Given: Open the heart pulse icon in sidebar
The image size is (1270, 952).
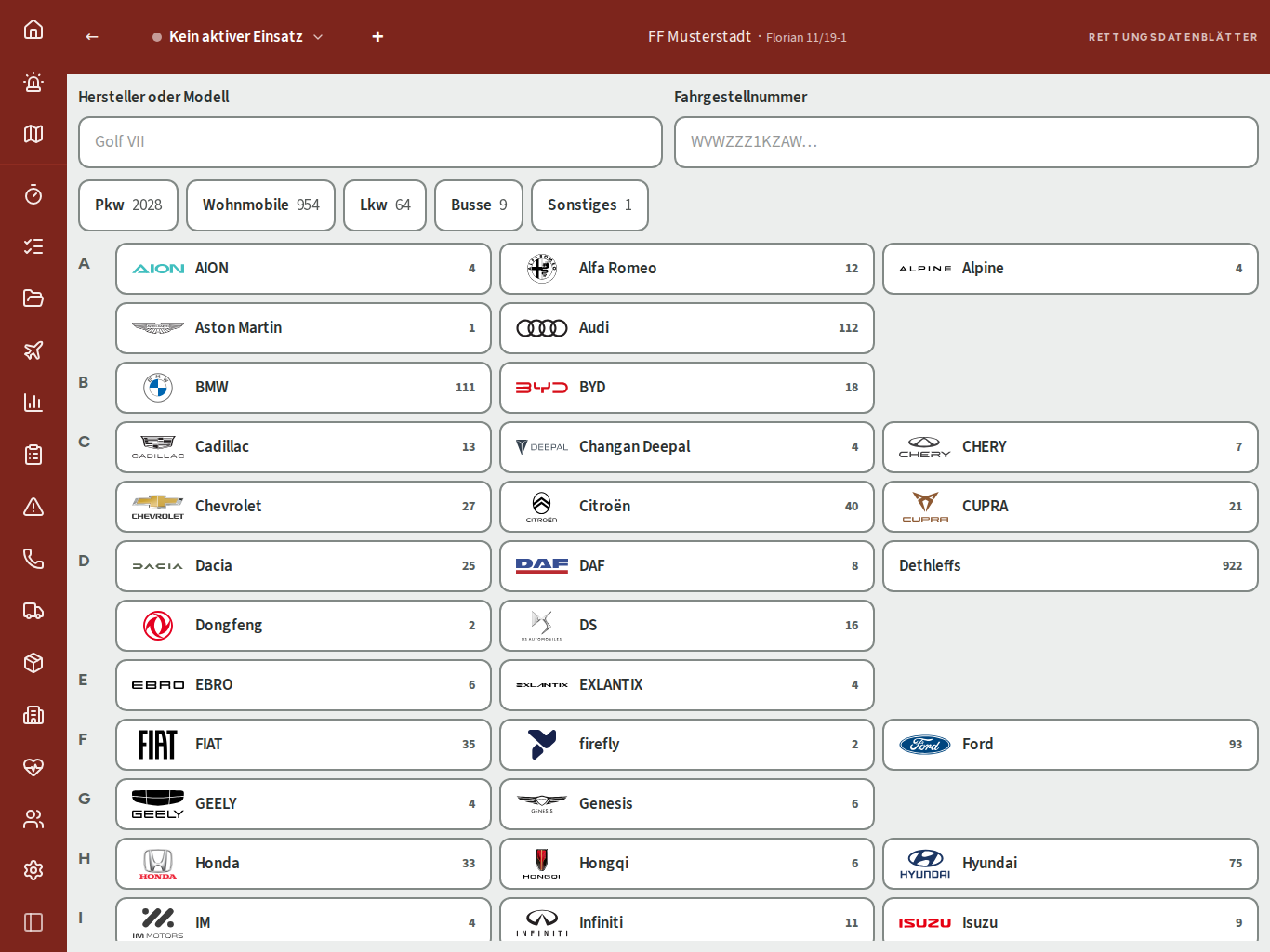Looking at the screenshot, I should (33, 767).
